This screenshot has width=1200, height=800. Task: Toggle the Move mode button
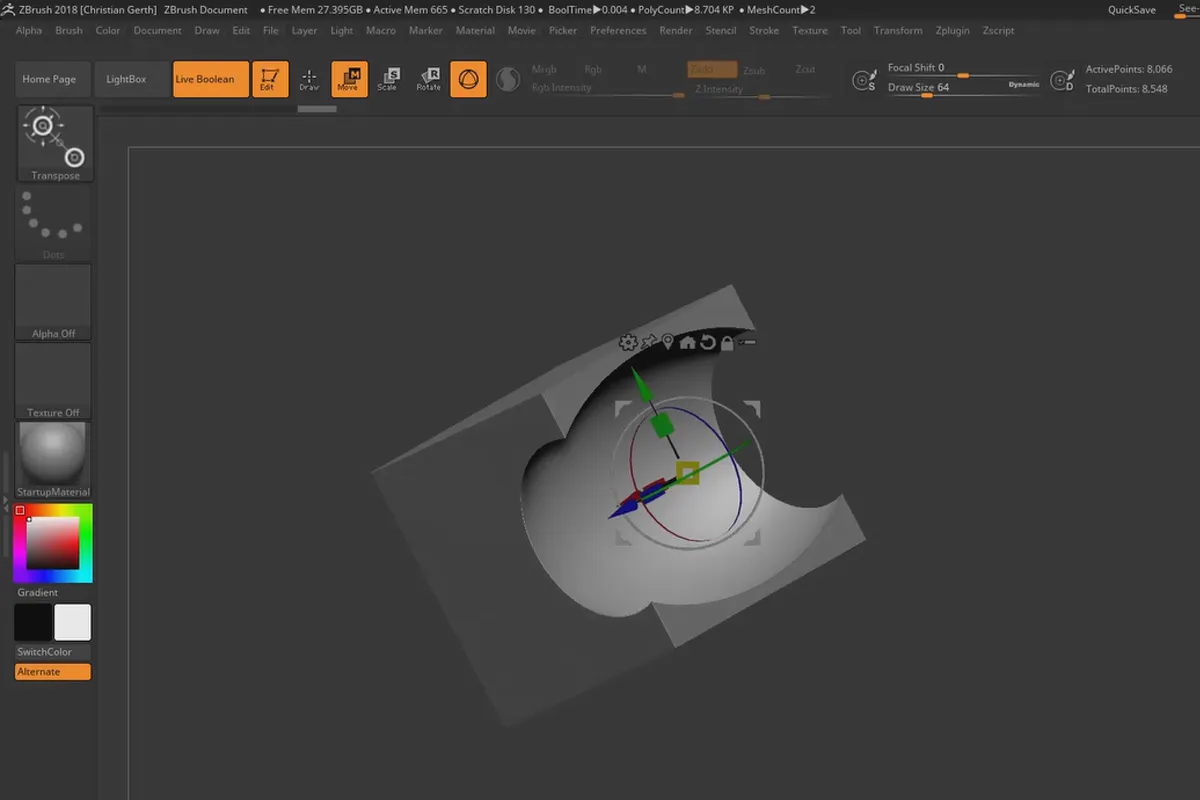[349, 79]
